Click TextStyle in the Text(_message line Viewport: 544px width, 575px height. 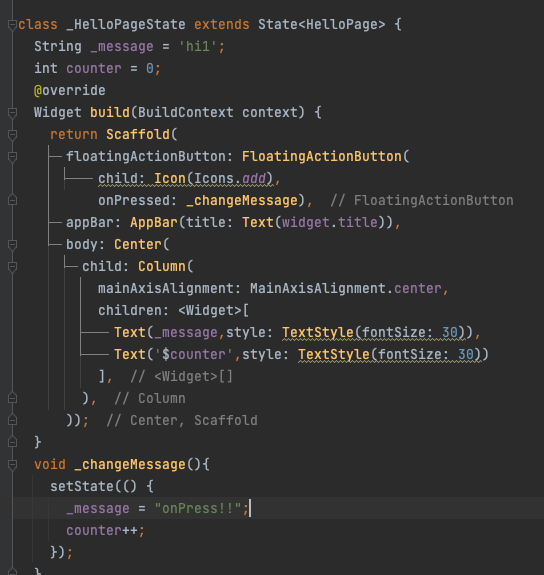(x=318, y=333)
